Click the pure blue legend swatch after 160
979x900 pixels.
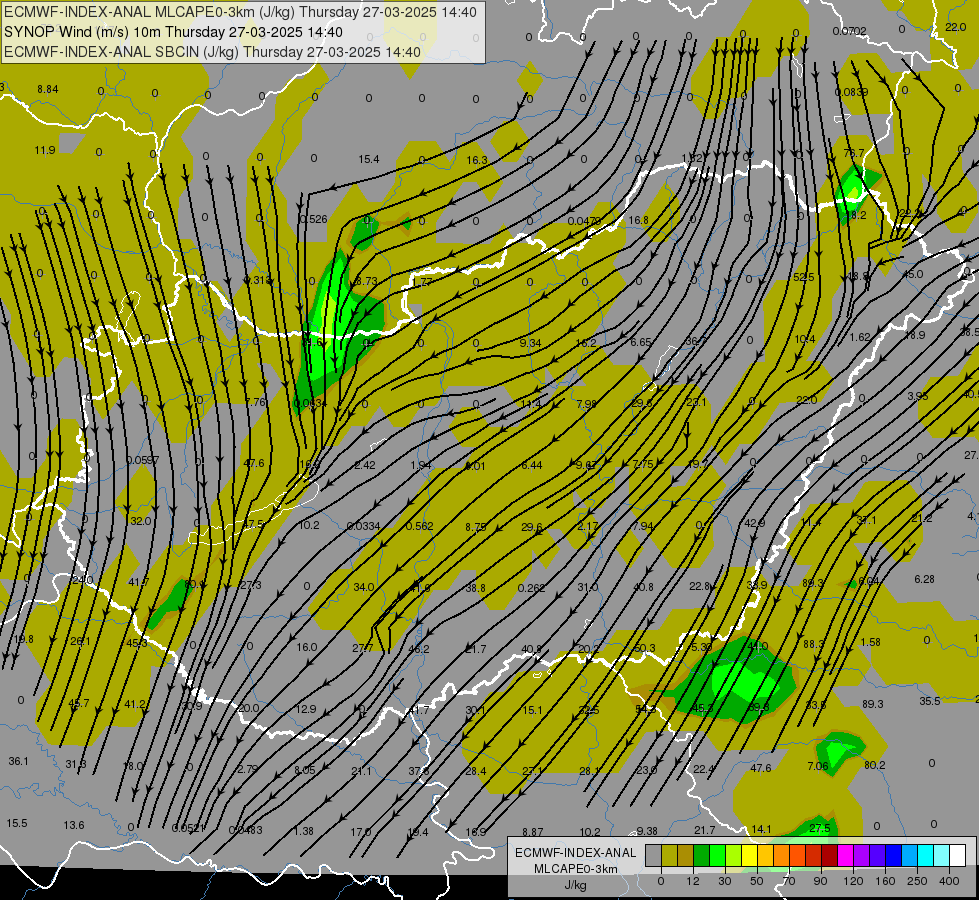click(893, 855)
